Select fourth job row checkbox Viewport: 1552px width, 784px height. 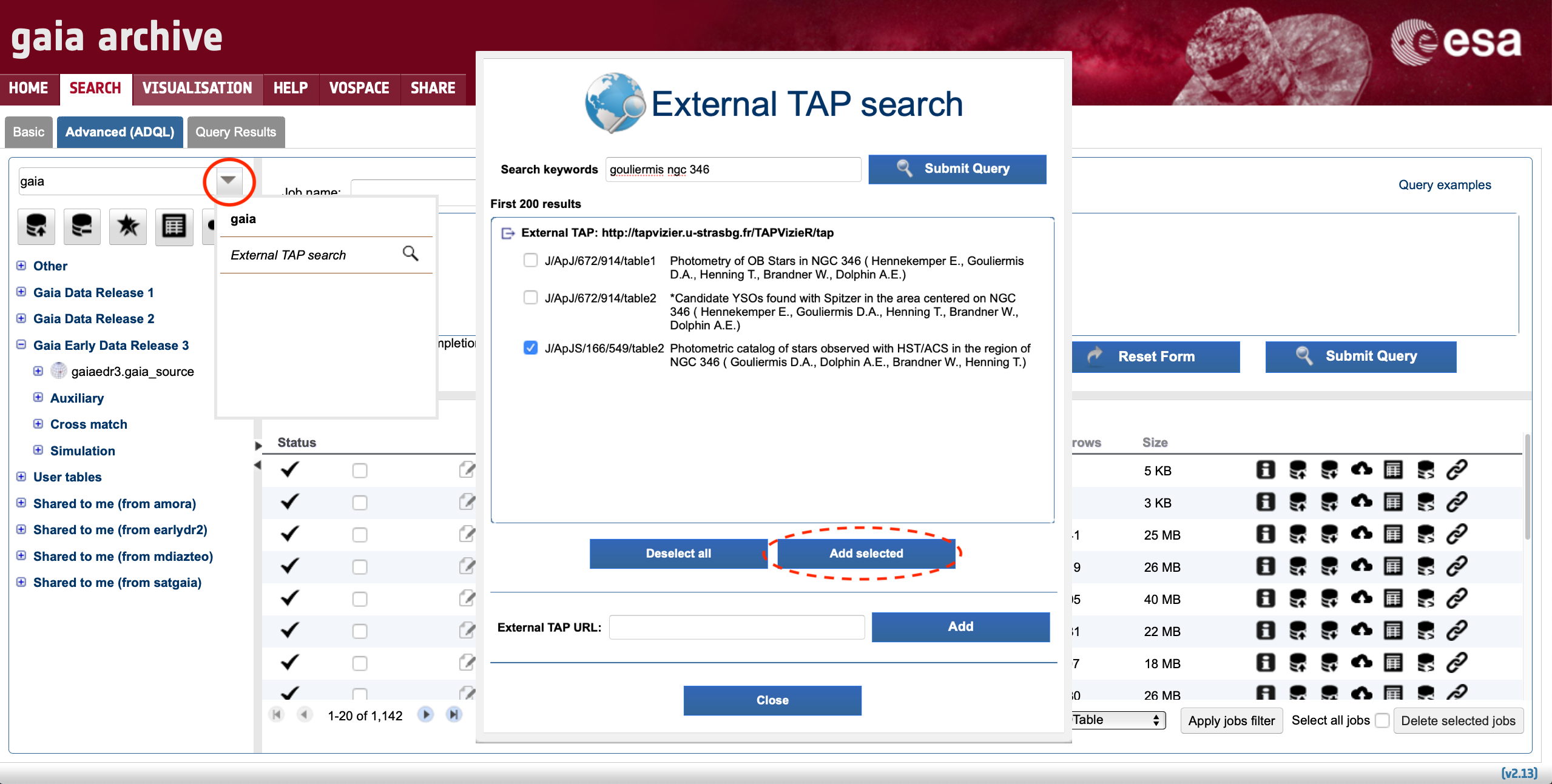(360, 567)
